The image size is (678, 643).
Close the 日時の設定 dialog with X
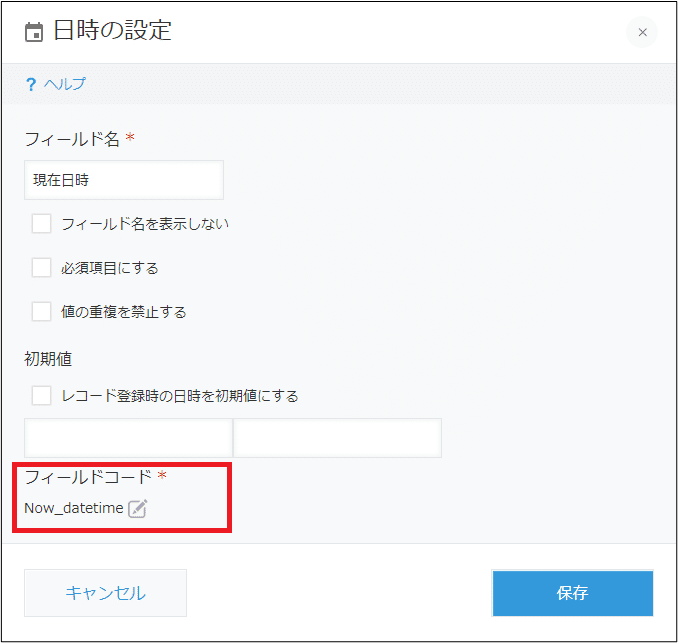pyautogui.click(x=642, y=32)
